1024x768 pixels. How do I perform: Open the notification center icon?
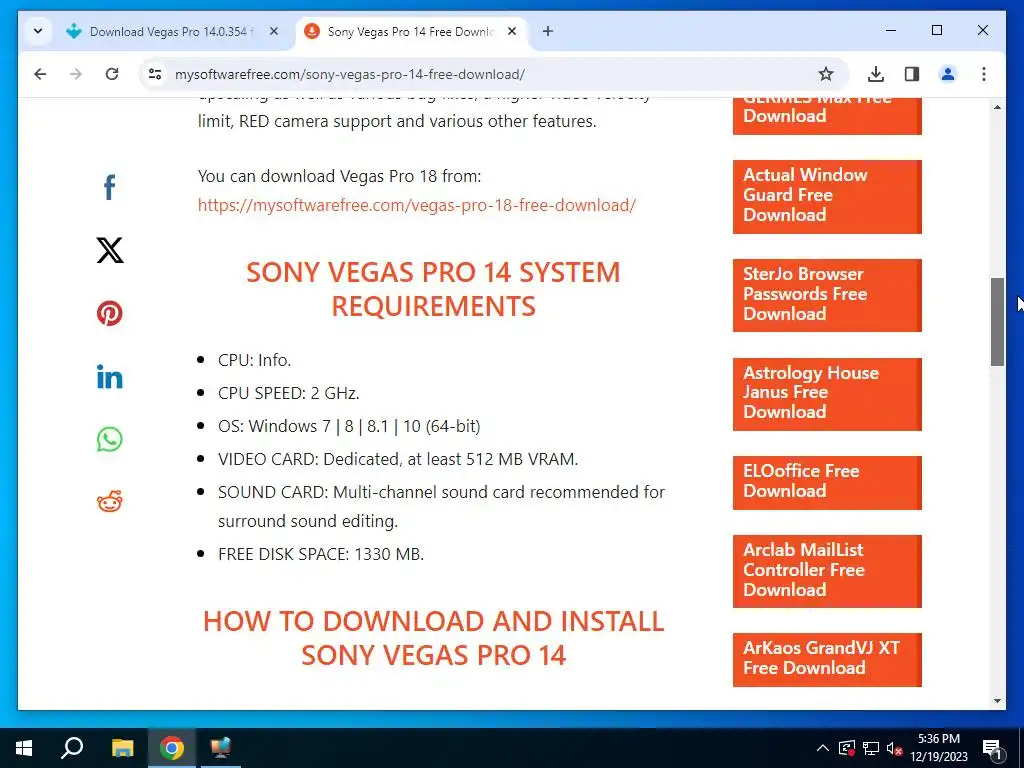point(992,748)
